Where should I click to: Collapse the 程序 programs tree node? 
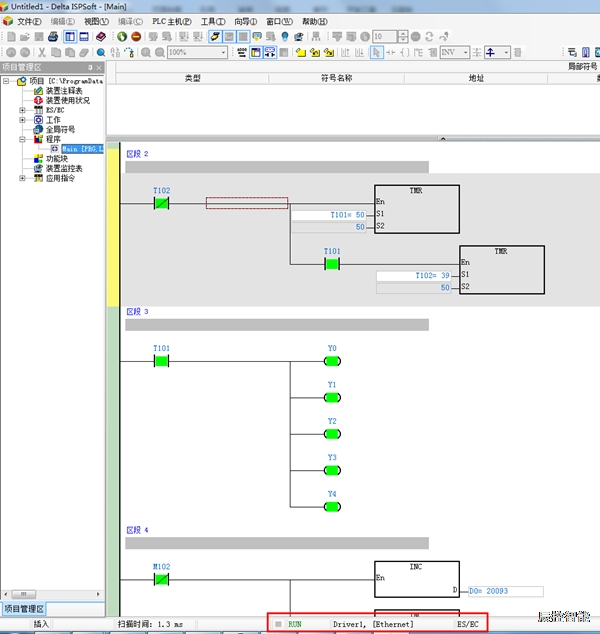click(x=23, y=139)
